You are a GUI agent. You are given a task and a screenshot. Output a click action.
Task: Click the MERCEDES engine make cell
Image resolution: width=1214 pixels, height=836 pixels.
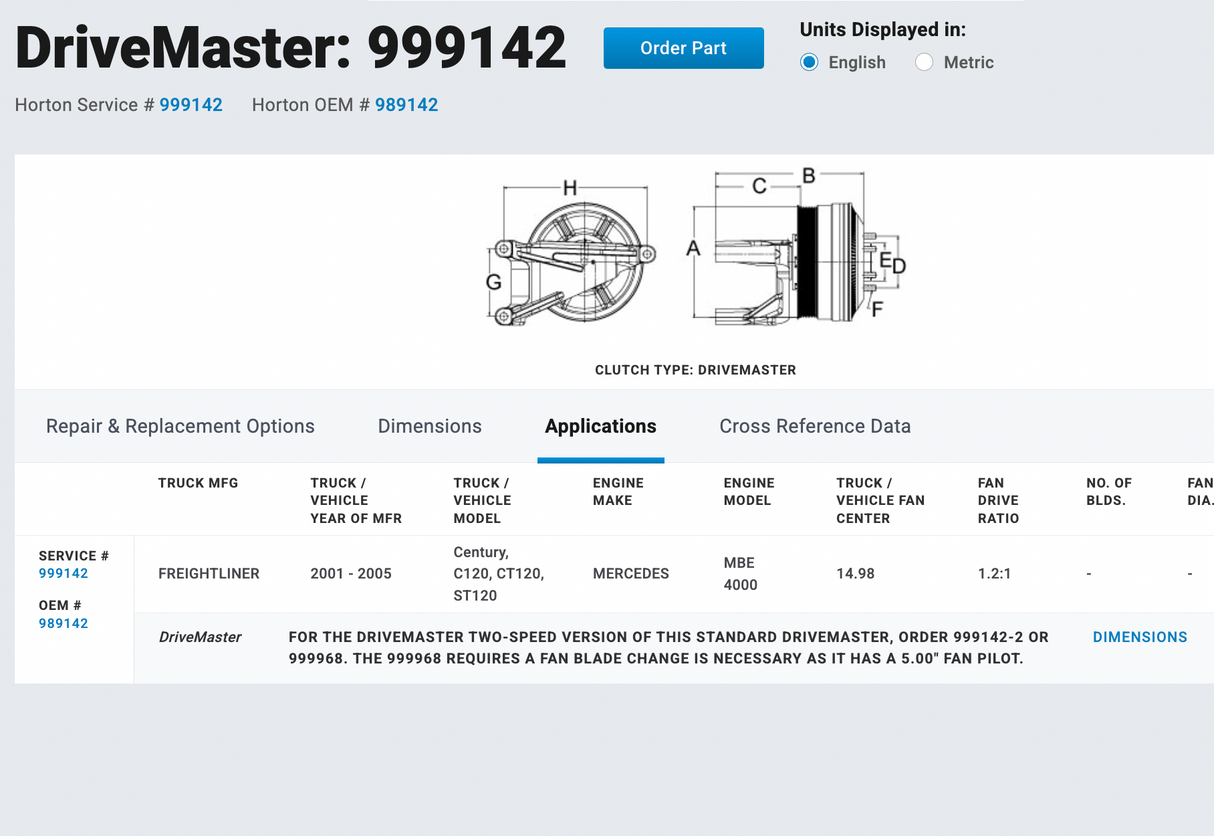(x=631, y=574)
